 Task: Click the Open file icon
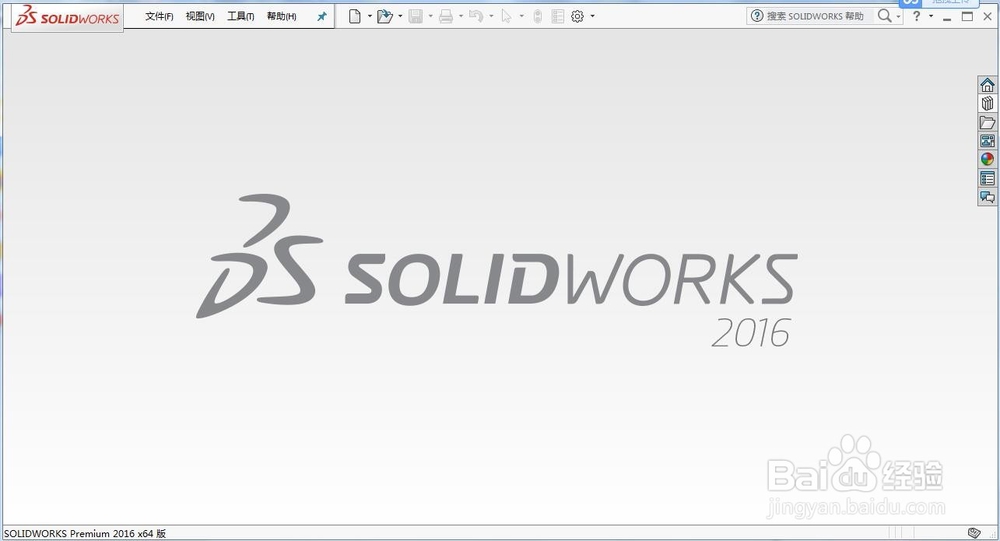pyautogui.click(x=385, y=17)
